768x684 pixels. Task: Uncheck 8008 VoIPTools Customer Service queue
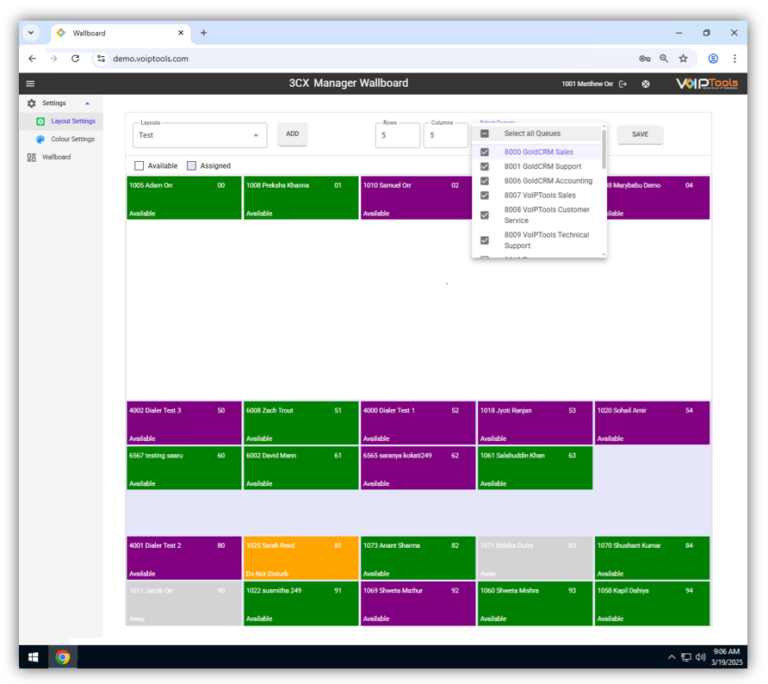(x=484, y=215)
